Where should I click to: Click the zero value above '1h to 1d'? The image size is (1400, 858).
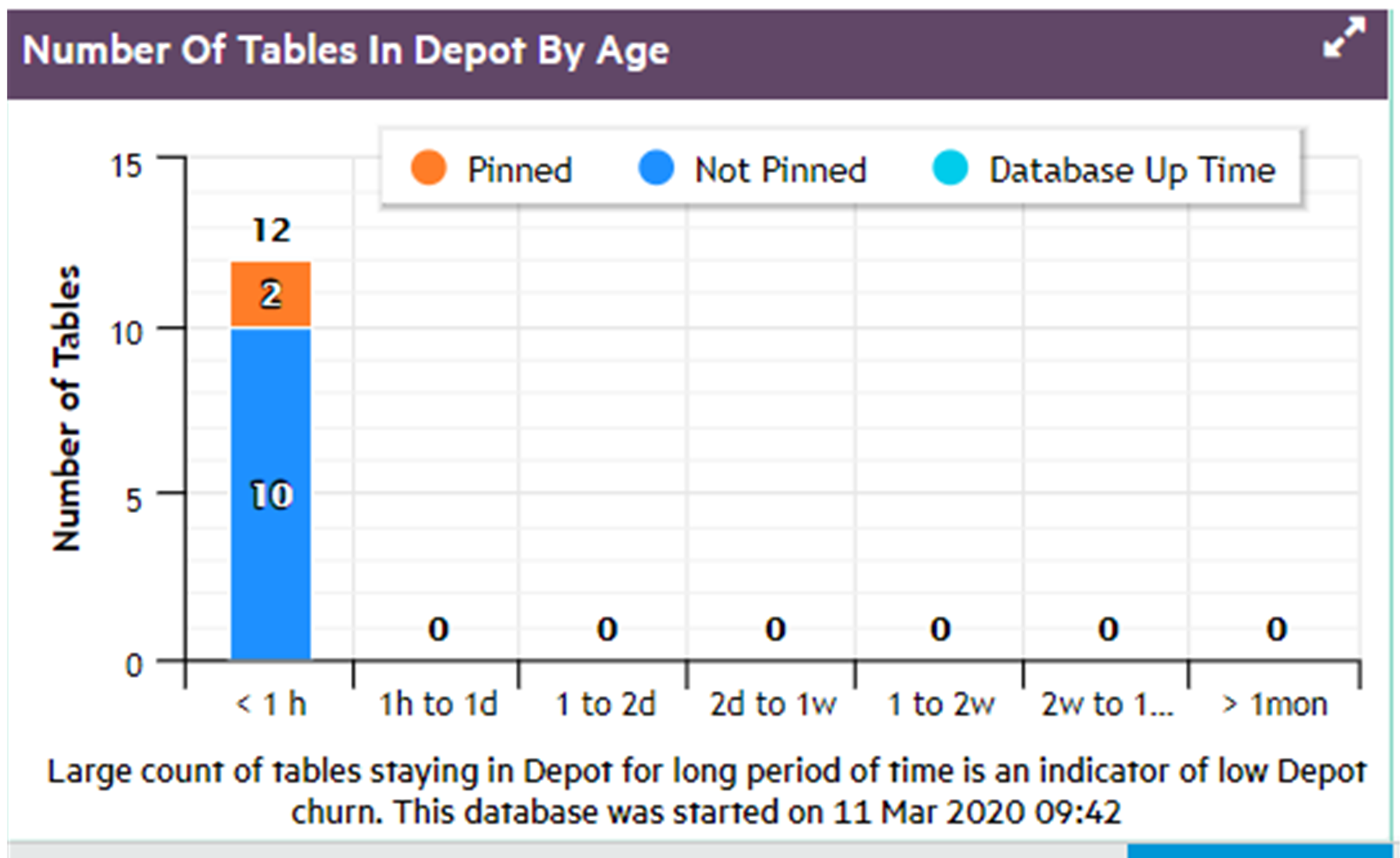pos(438,629)
